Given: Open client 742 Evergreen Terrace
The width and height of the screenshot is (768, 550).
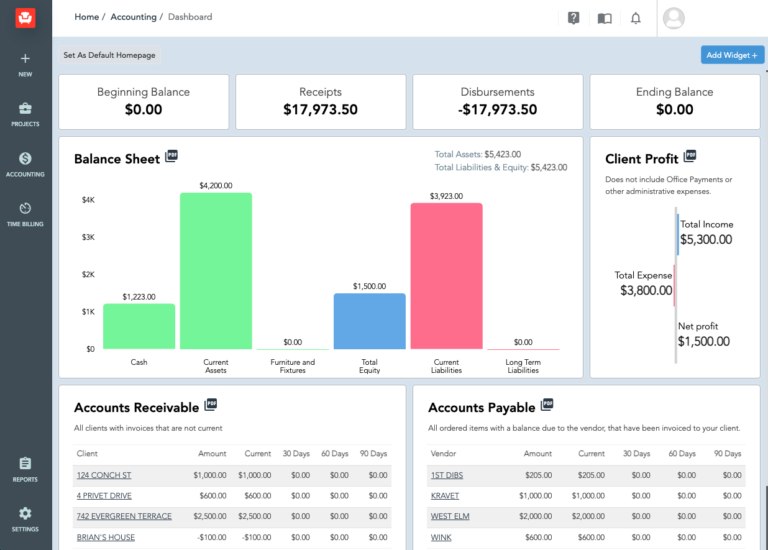Looking at the screenshot, I should pyautogui.click(x=124, y=517).
